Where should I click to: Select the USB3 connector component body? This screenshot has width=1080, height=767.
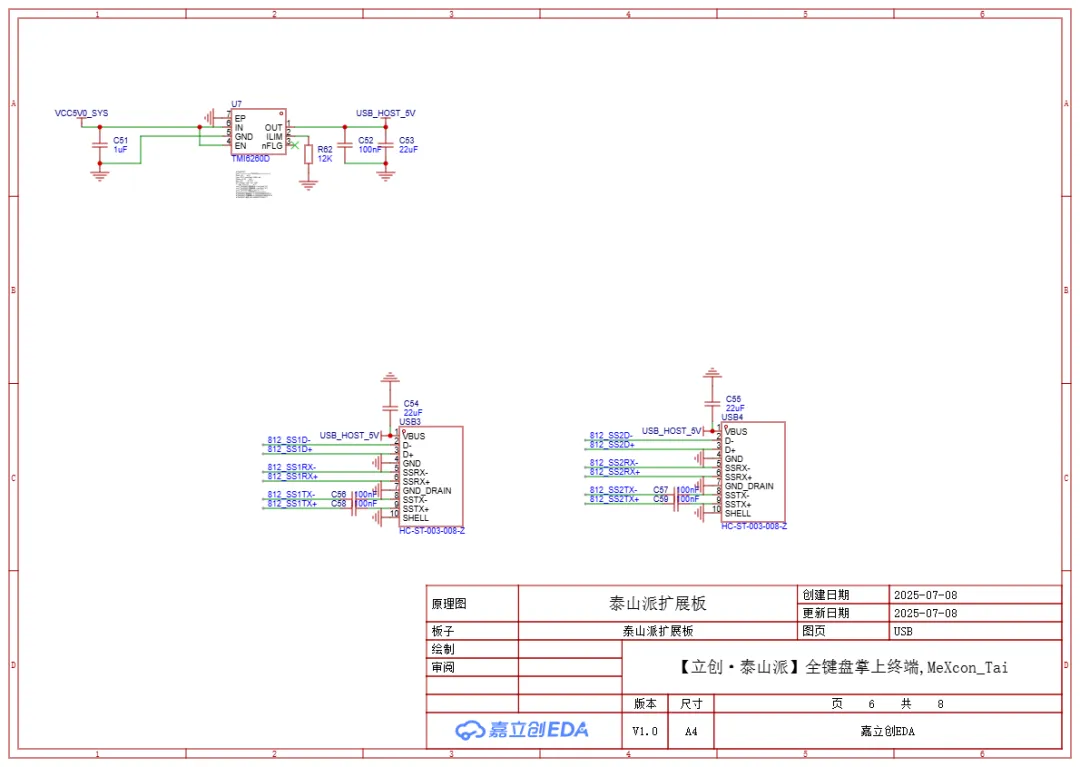431,476
